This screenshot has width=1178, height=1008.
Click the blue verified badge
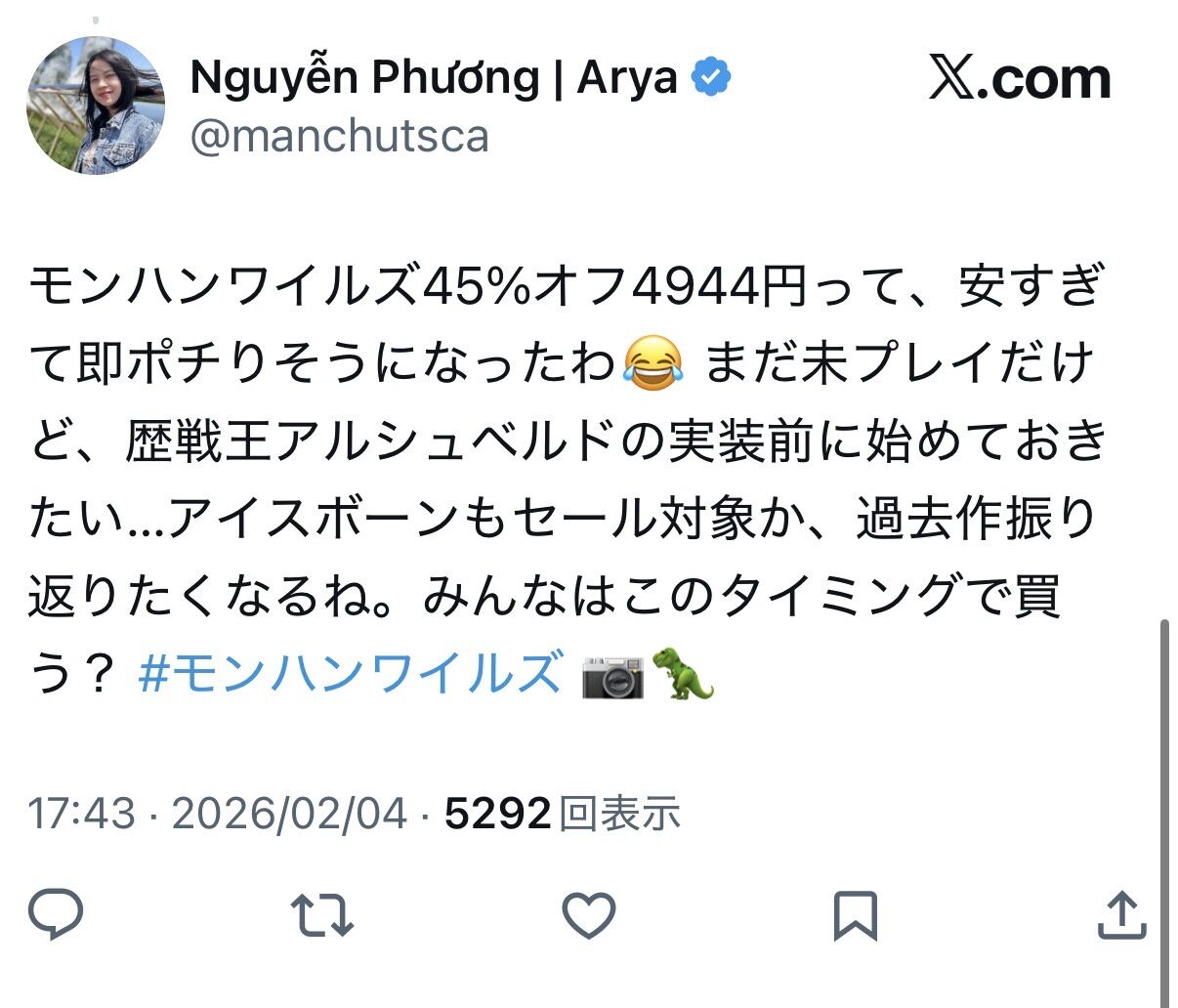(712, 77)
